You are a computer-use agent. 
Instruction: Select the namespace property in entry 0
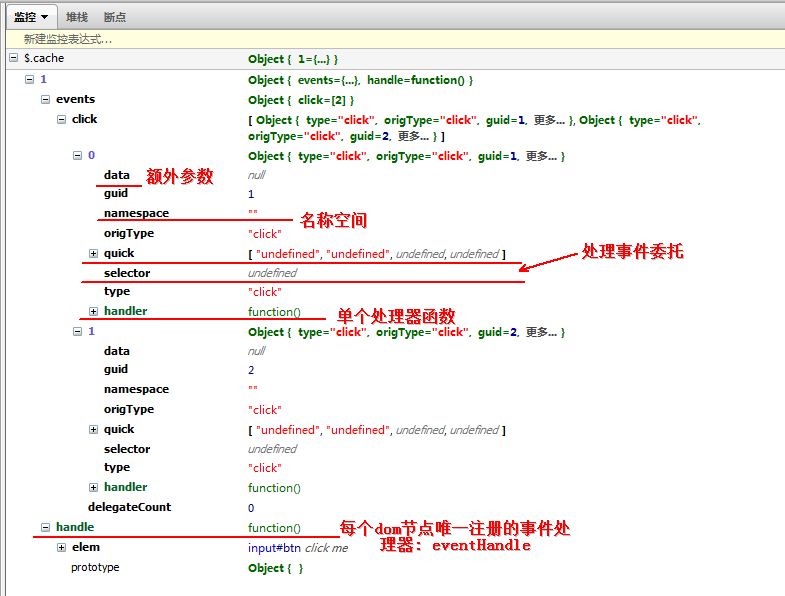click(136, 213)
